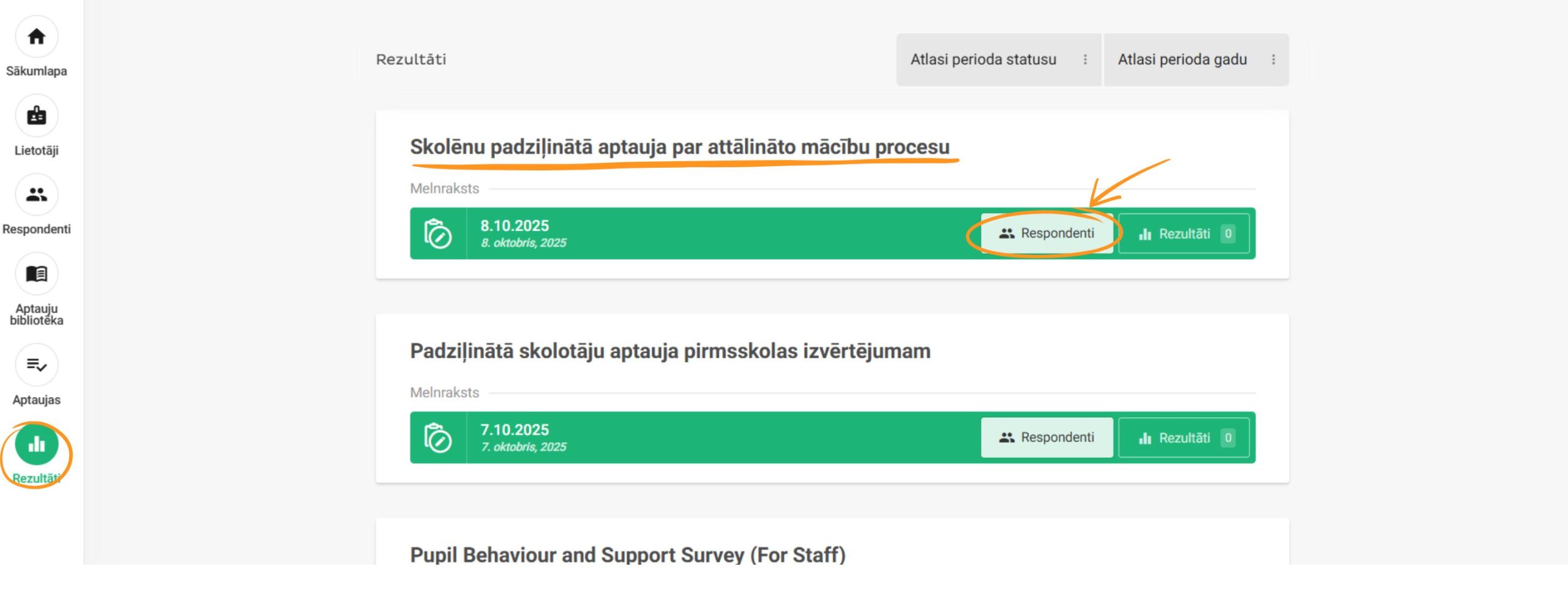Image resolution: width=1568 pixels, height=599 pixels.
Task: Go to Respondenti in the sidebar
Action: 37,195
